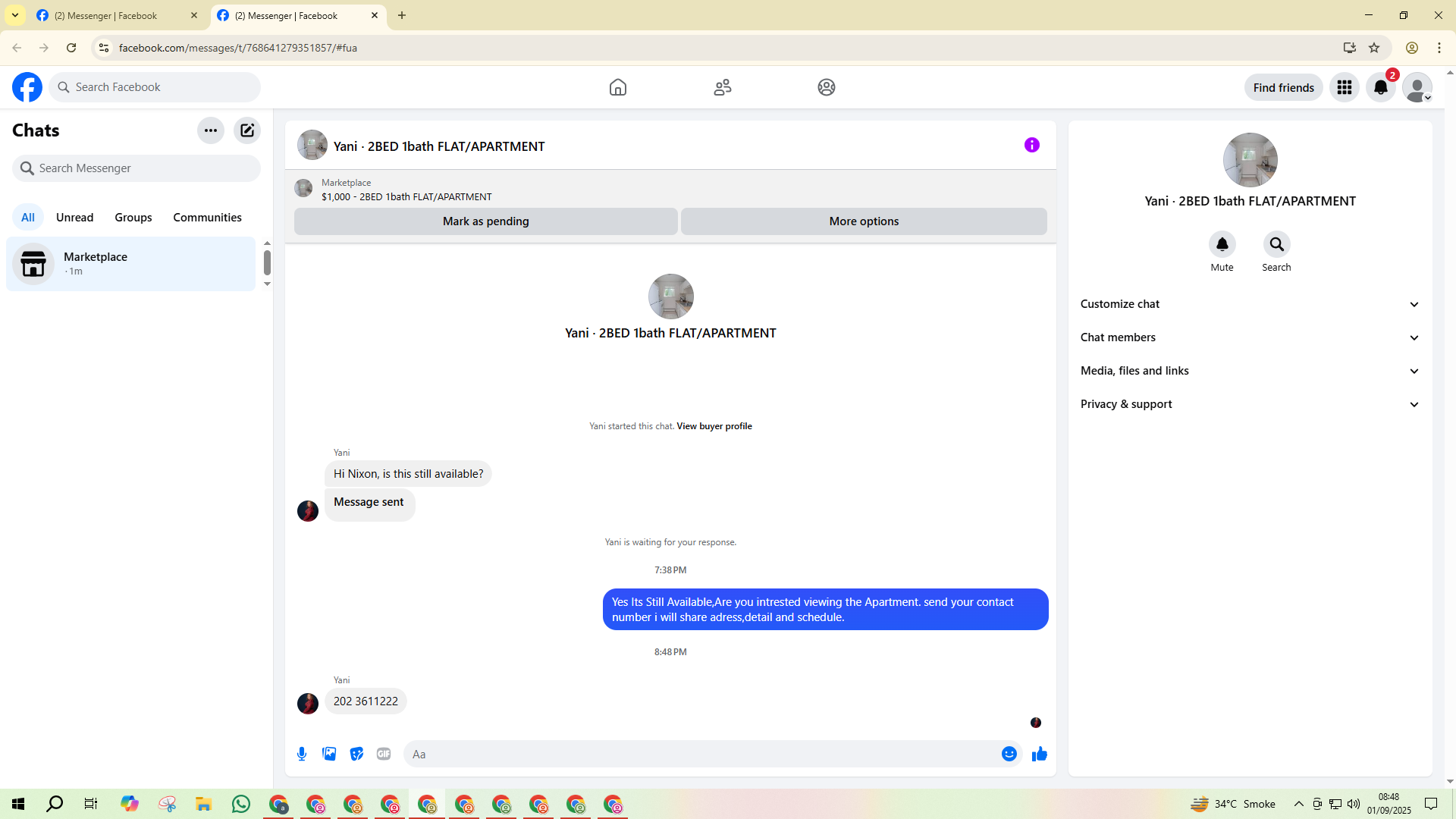
Task: Reload the page
Action: [71, 48]
